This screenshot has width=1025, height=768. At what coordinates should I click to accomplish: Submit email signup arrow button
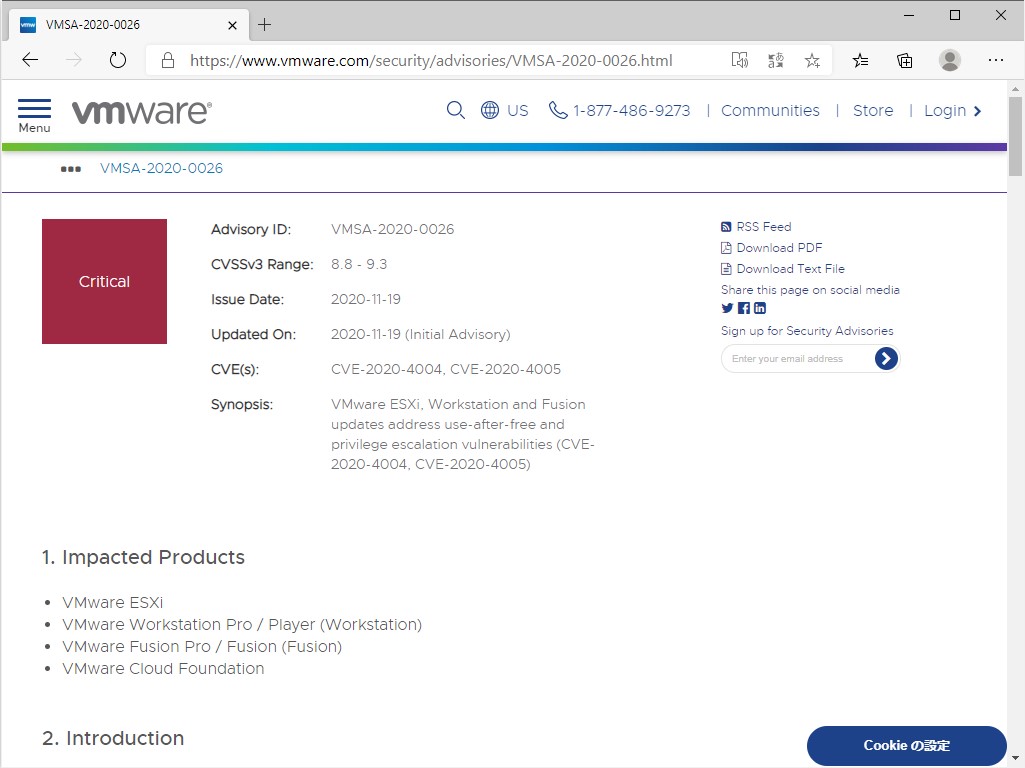886,358
